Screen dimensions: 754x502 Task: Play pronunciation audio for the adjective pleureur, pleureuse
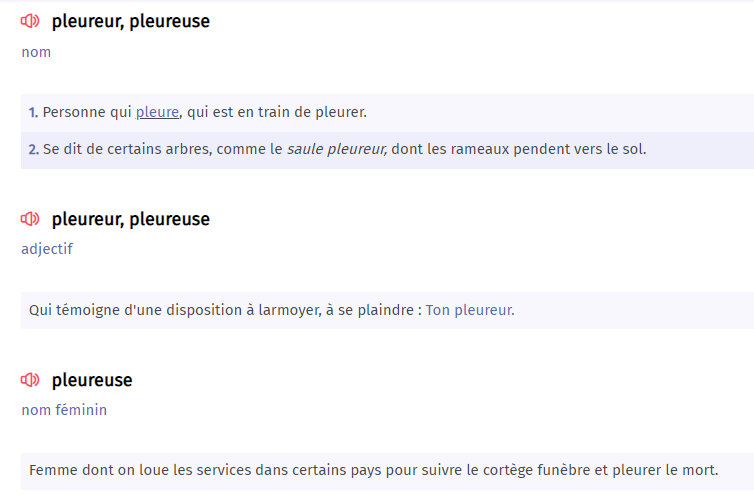point(30,219)
